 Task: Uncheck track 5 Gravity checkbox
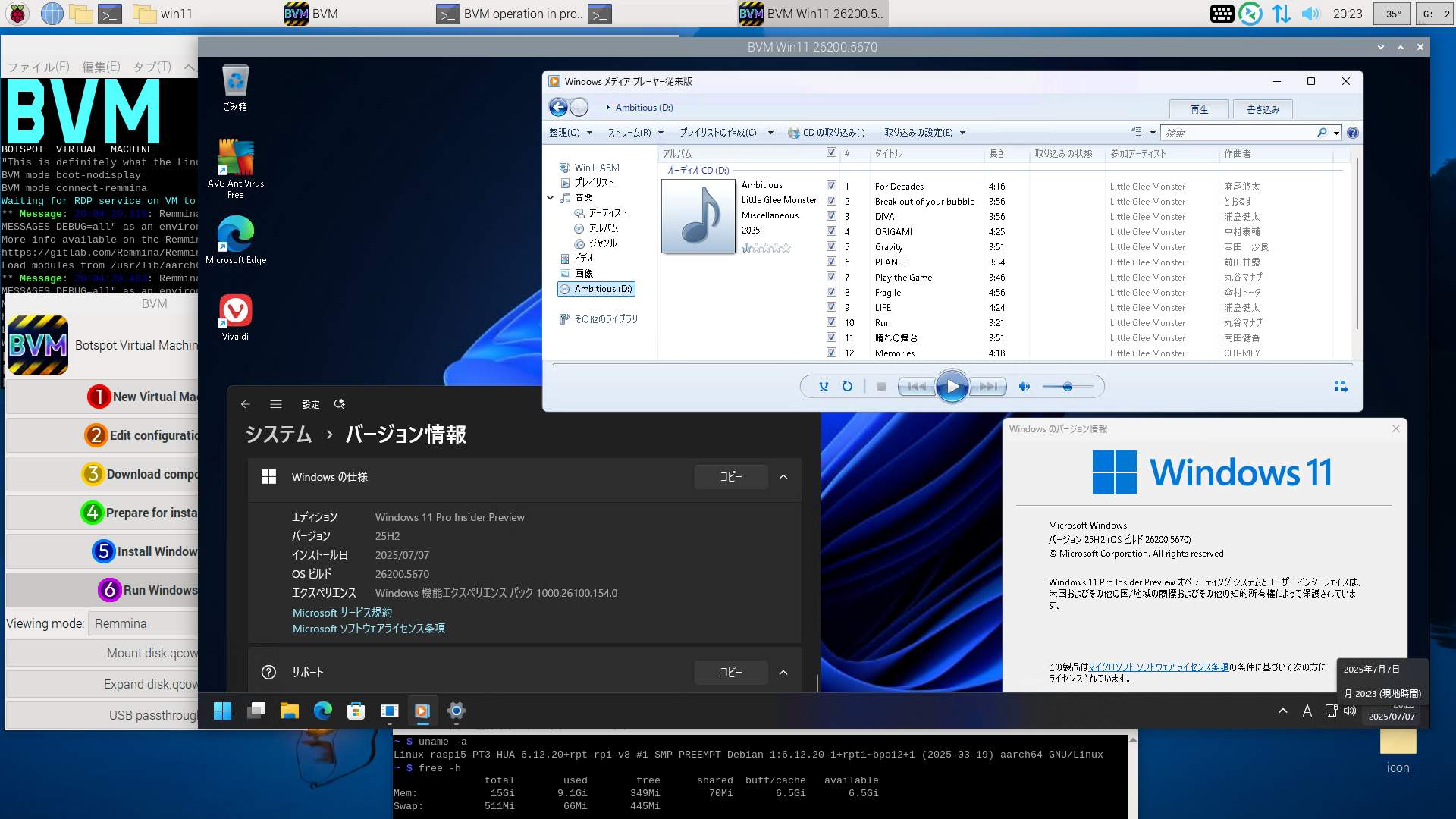pos(831,246)
